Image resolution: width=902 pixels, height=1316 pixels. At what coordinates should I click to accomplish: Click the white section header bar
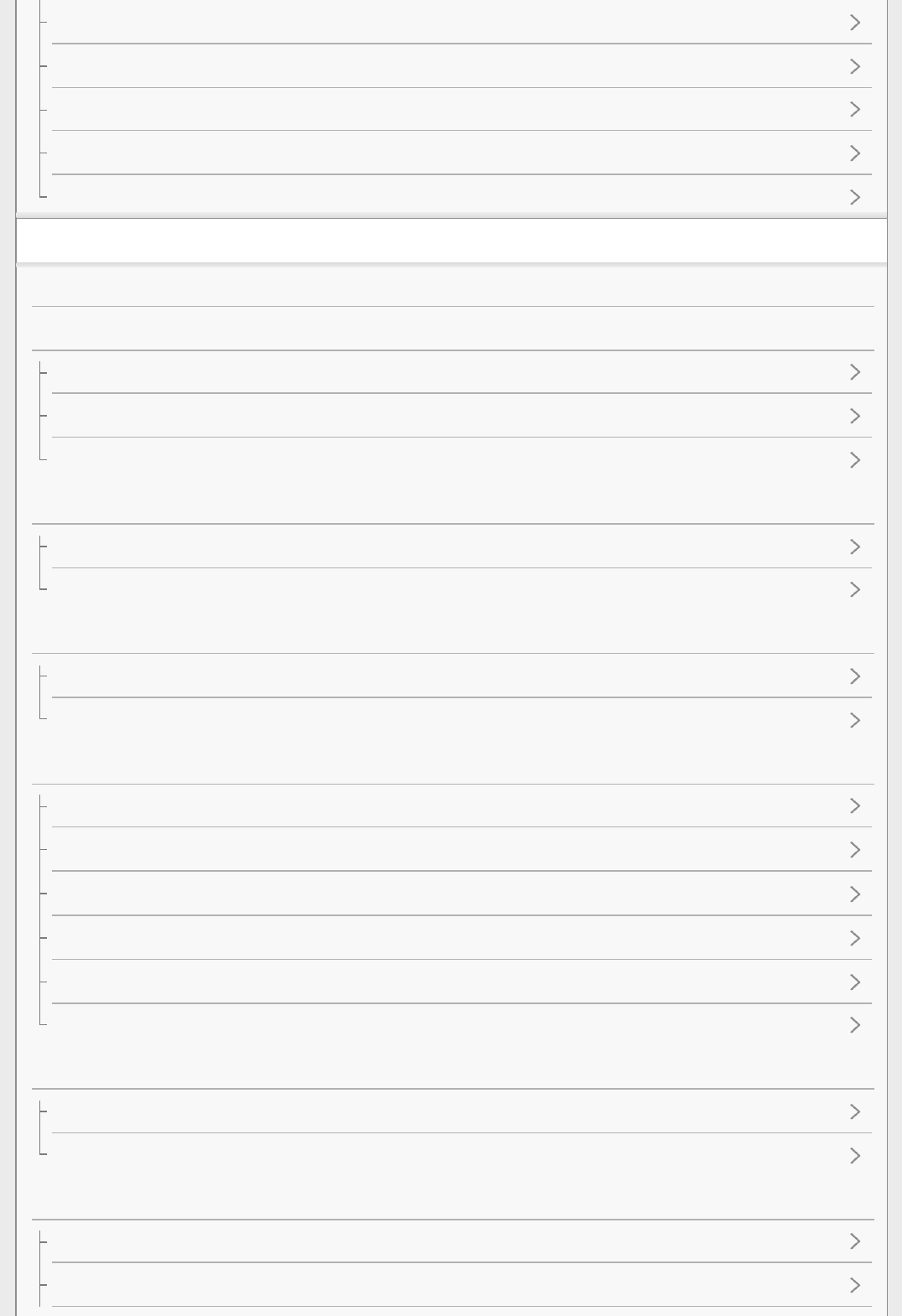[x=451, y=241]
